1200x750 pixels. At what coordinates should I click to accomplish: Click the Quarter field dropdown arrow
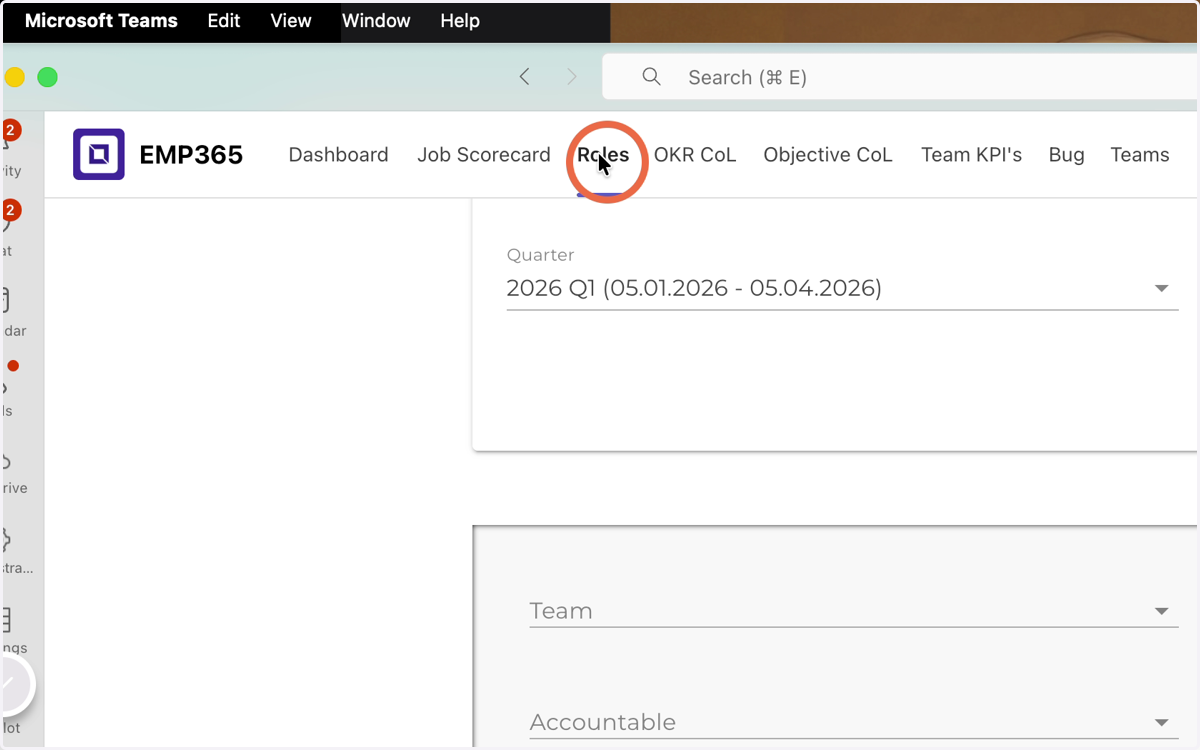click(1161, 289)
